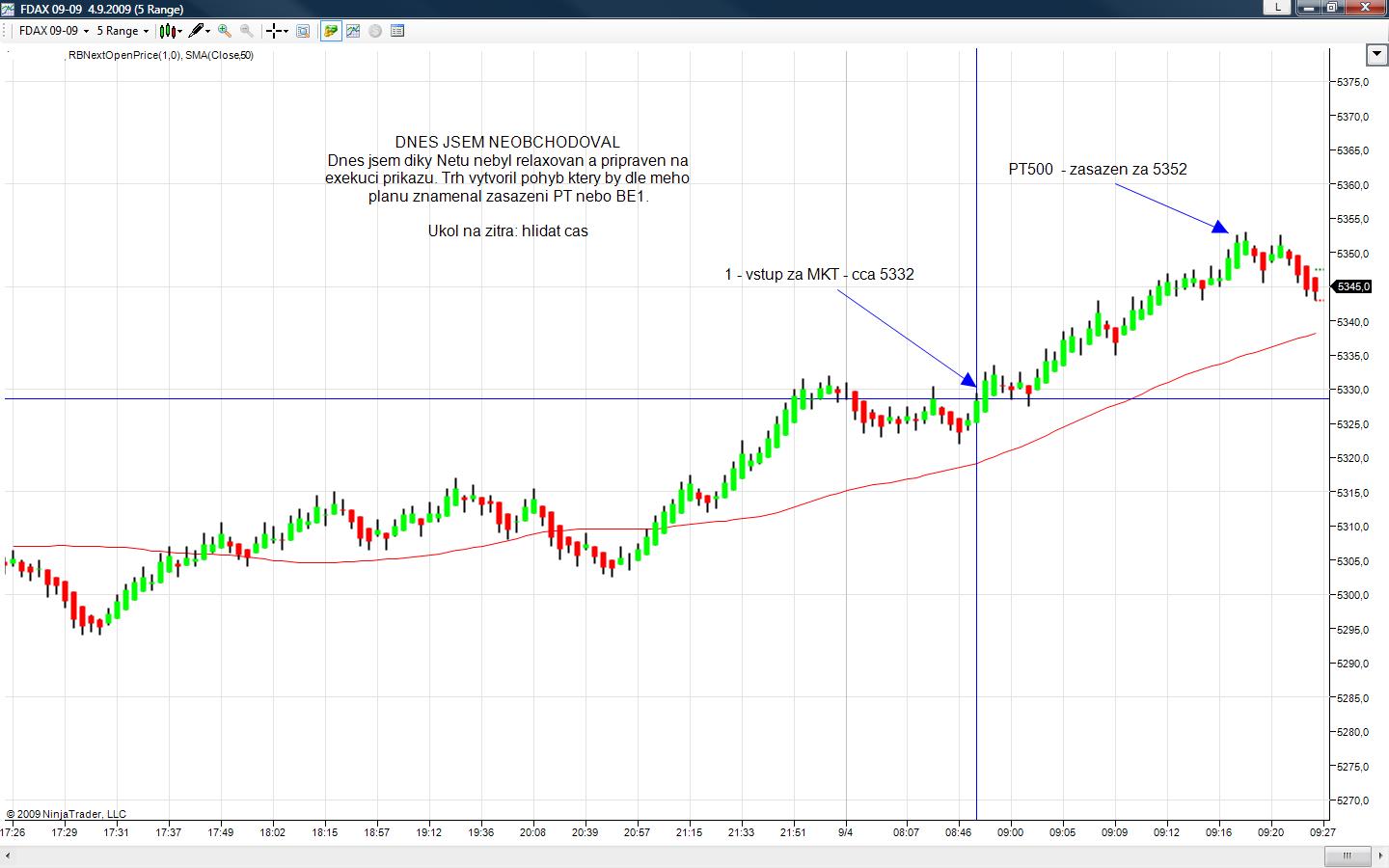Viewport: 1389px width, 868px height.
Task: Click the 5270,0 price axis label
Action: 1353,800
